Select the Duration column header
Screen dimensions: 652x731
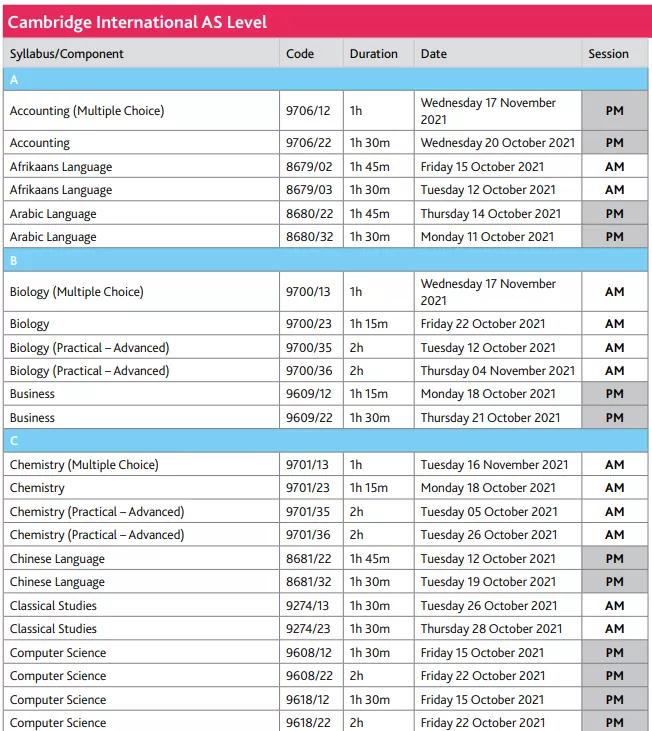pyautogui.click(x=374, y=54)
